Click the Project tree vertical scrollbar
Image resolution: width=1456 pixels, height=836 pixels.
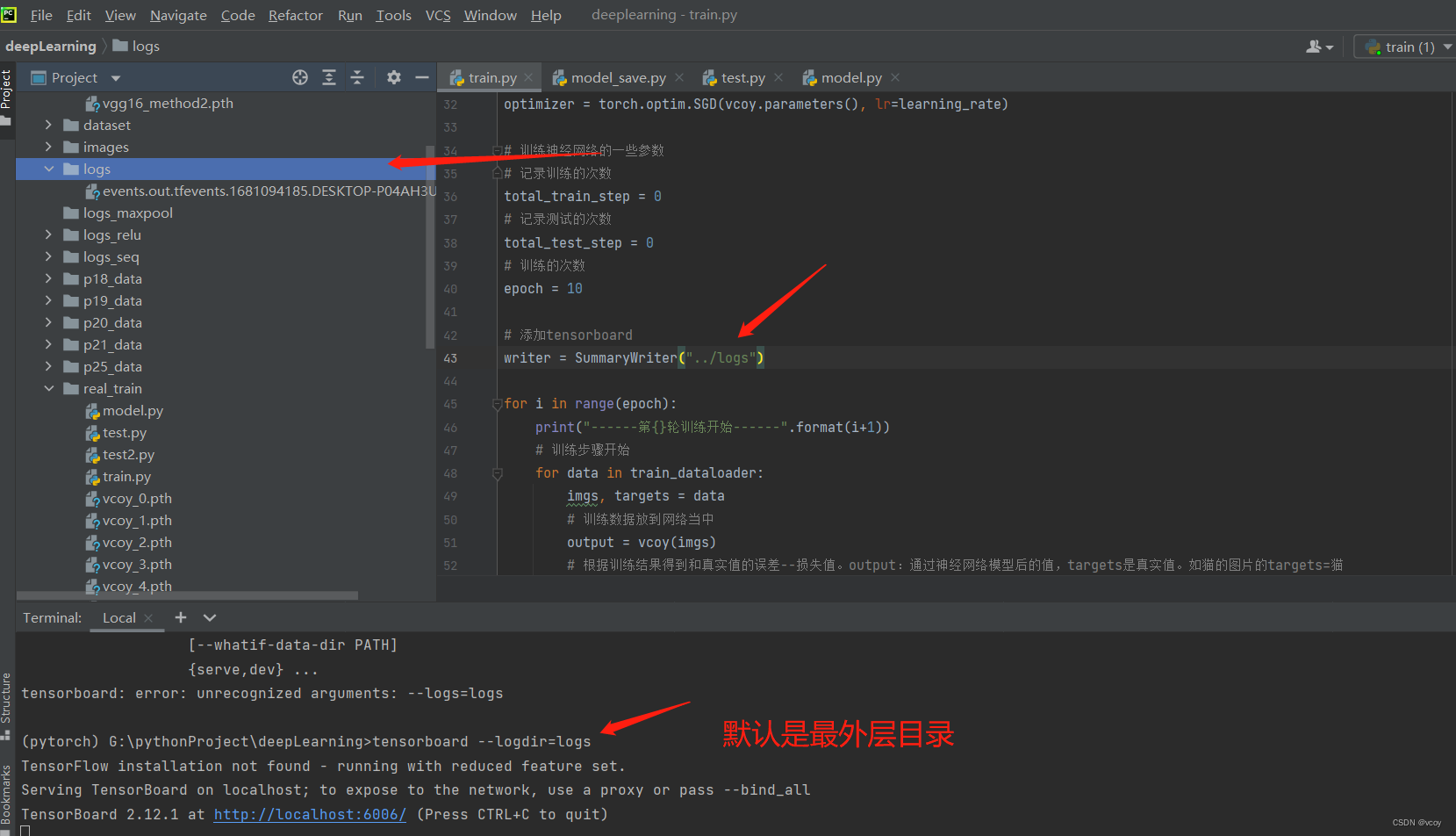point(430,246)
